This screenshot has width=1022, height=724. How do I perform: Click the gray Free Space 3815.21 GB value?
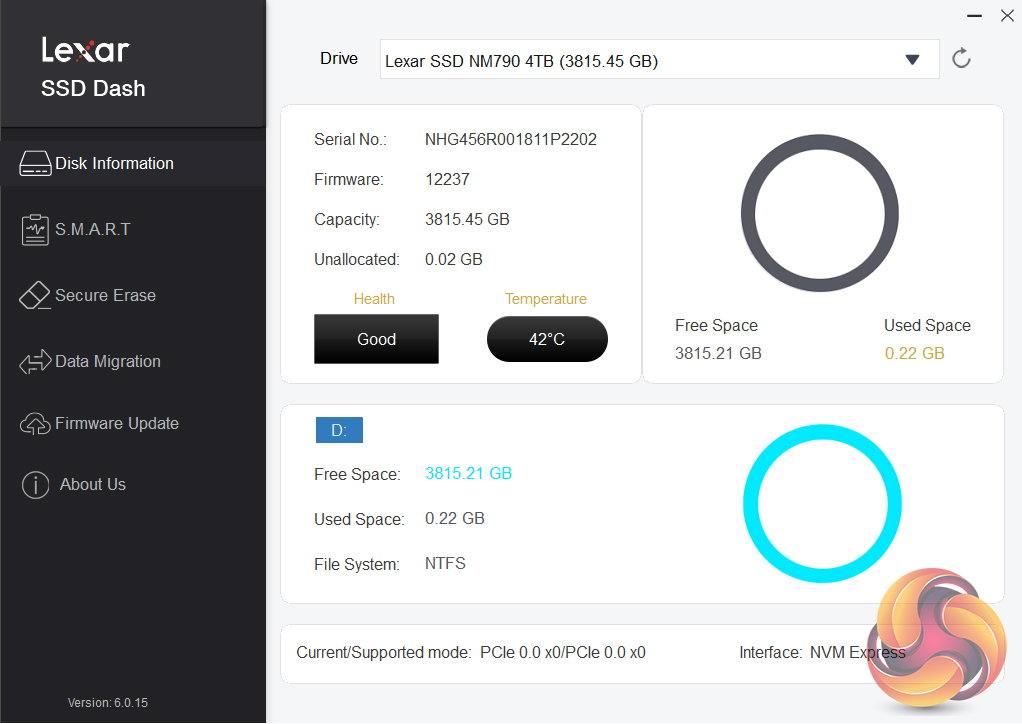click(x=718, y=353)
